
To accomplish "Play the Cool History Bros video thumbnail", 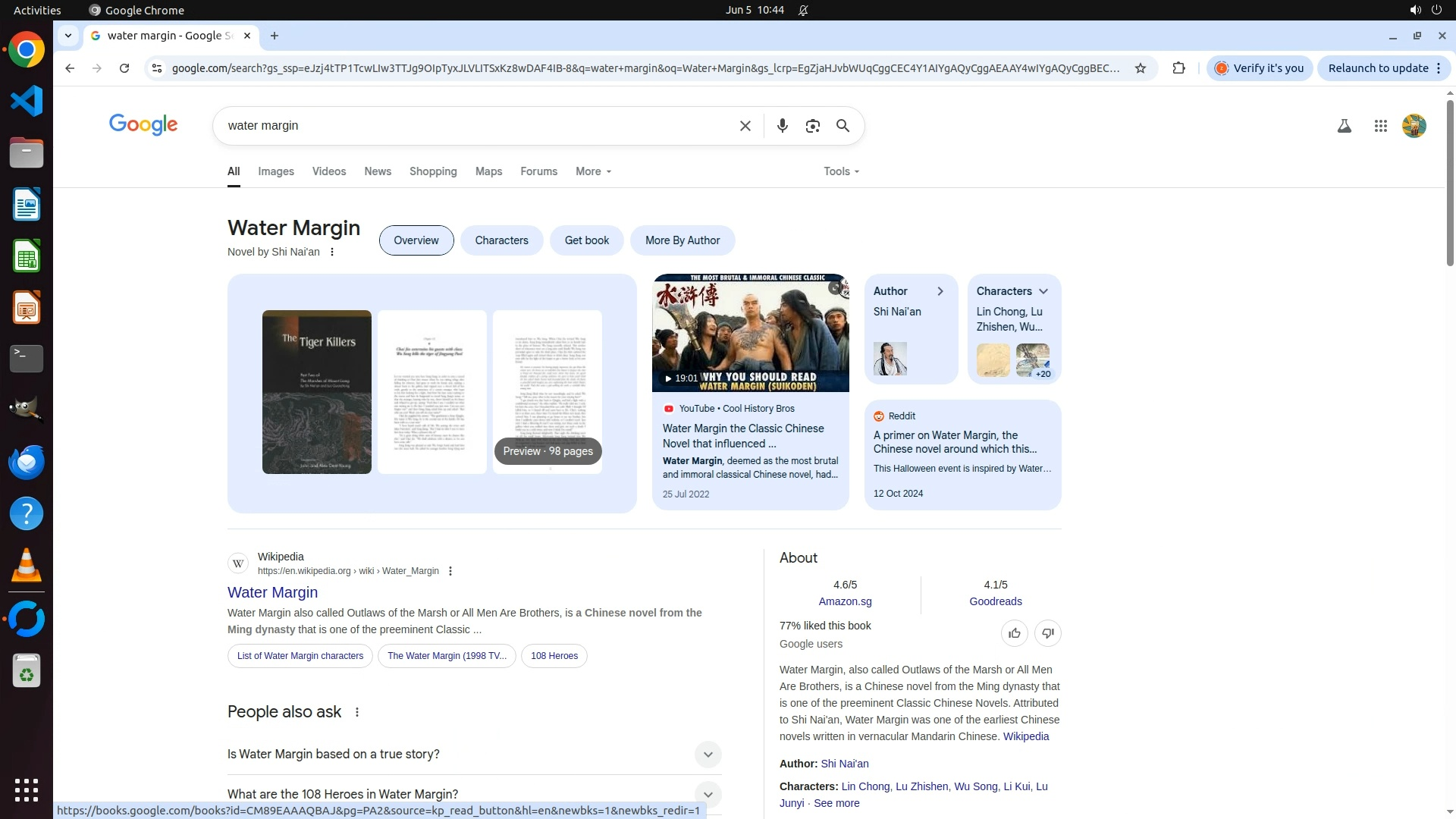I will 750,333.
